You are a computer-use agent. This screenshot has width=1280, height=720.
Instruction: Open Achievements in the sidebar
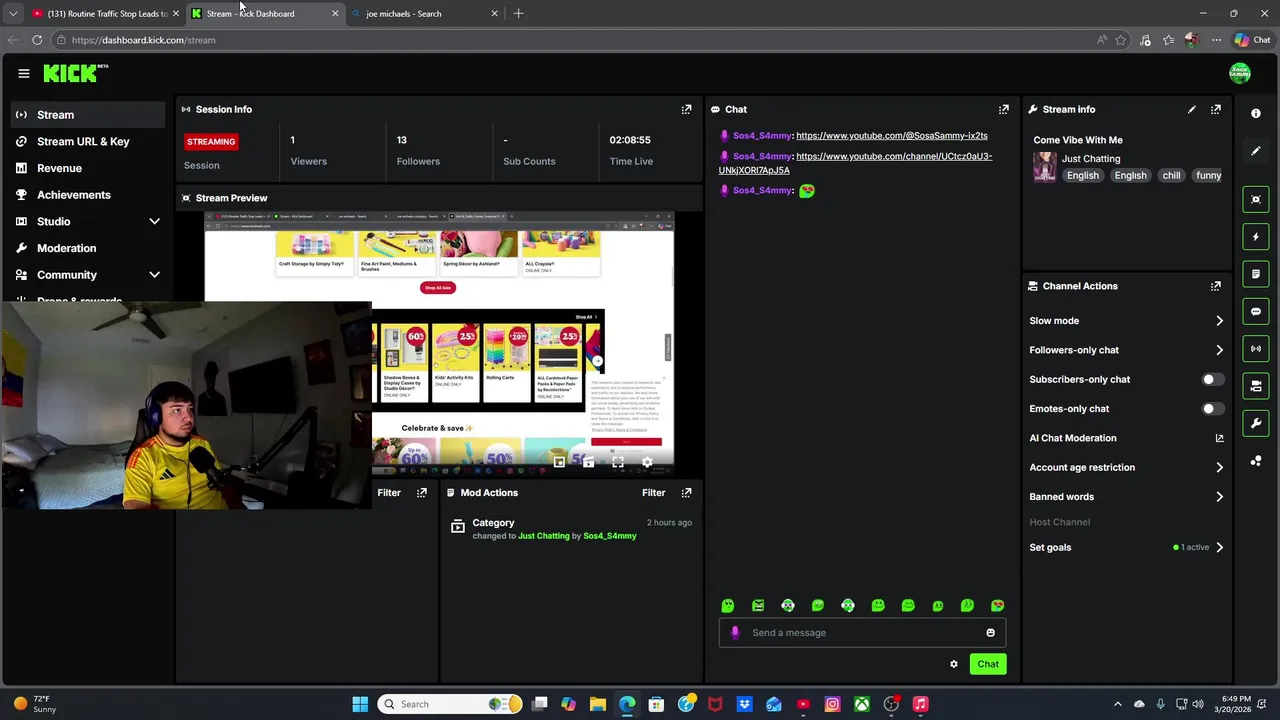click(x=88, y=195)
